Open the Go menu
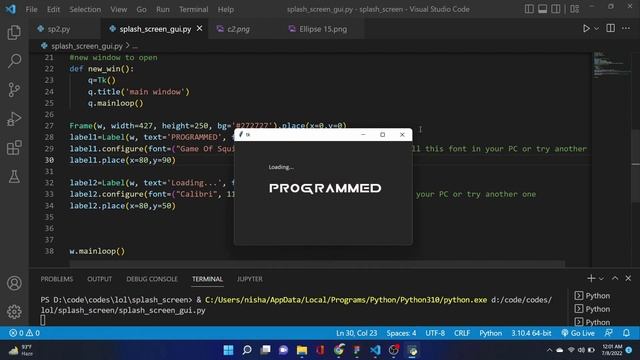This screenshot has width=640, height=360. pyautogui.click(x=141, y=9)
